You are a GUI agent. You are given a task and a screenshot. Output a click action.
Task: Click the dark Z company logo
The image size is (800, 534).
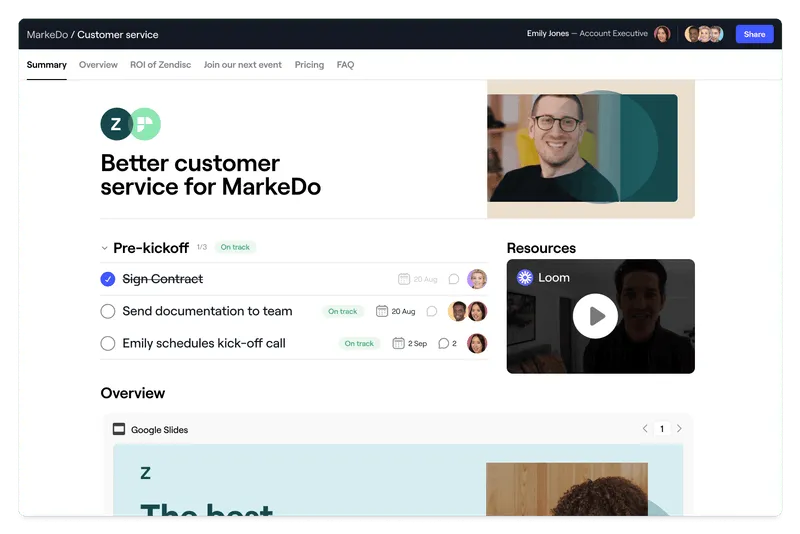(x=116, y=124)
